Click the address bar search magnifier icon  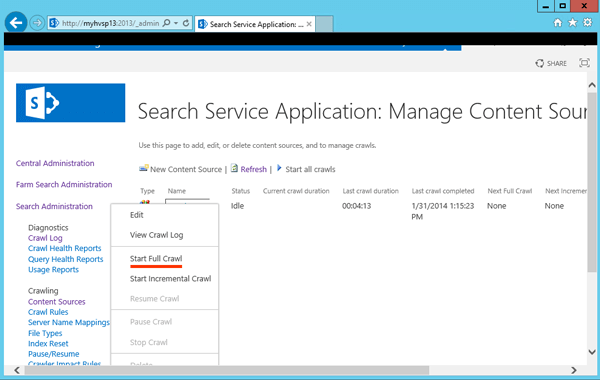point(166,23)
